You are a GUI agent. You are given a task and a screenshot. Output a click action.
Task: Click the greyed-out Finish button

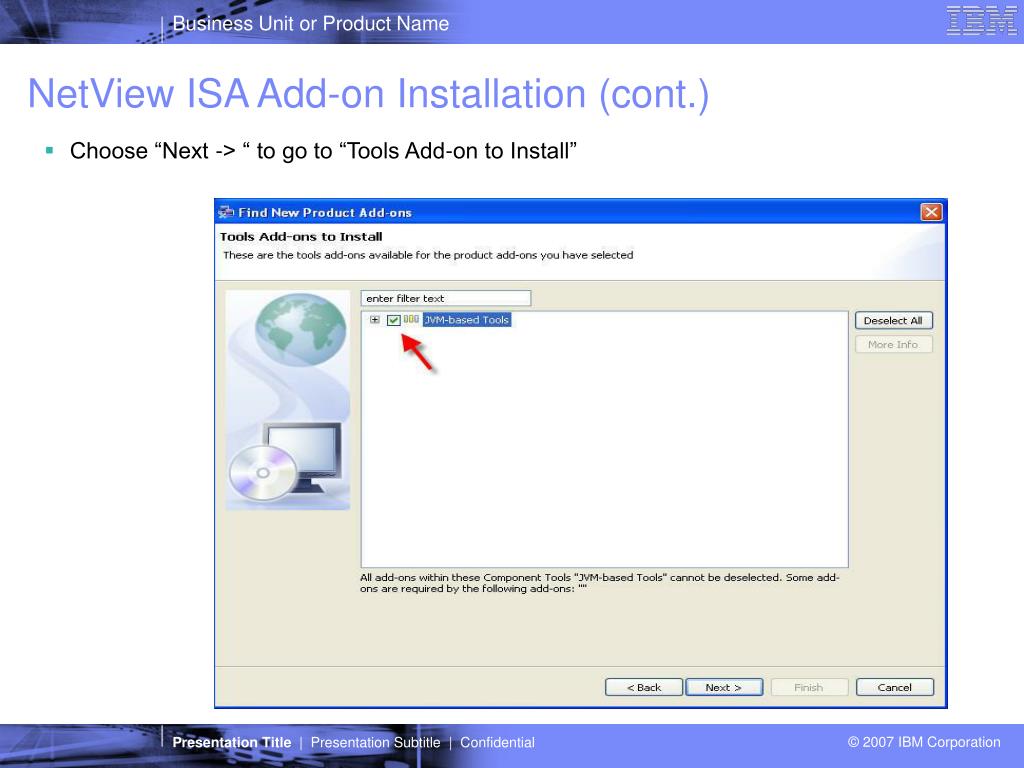click(x=808, y=687)
